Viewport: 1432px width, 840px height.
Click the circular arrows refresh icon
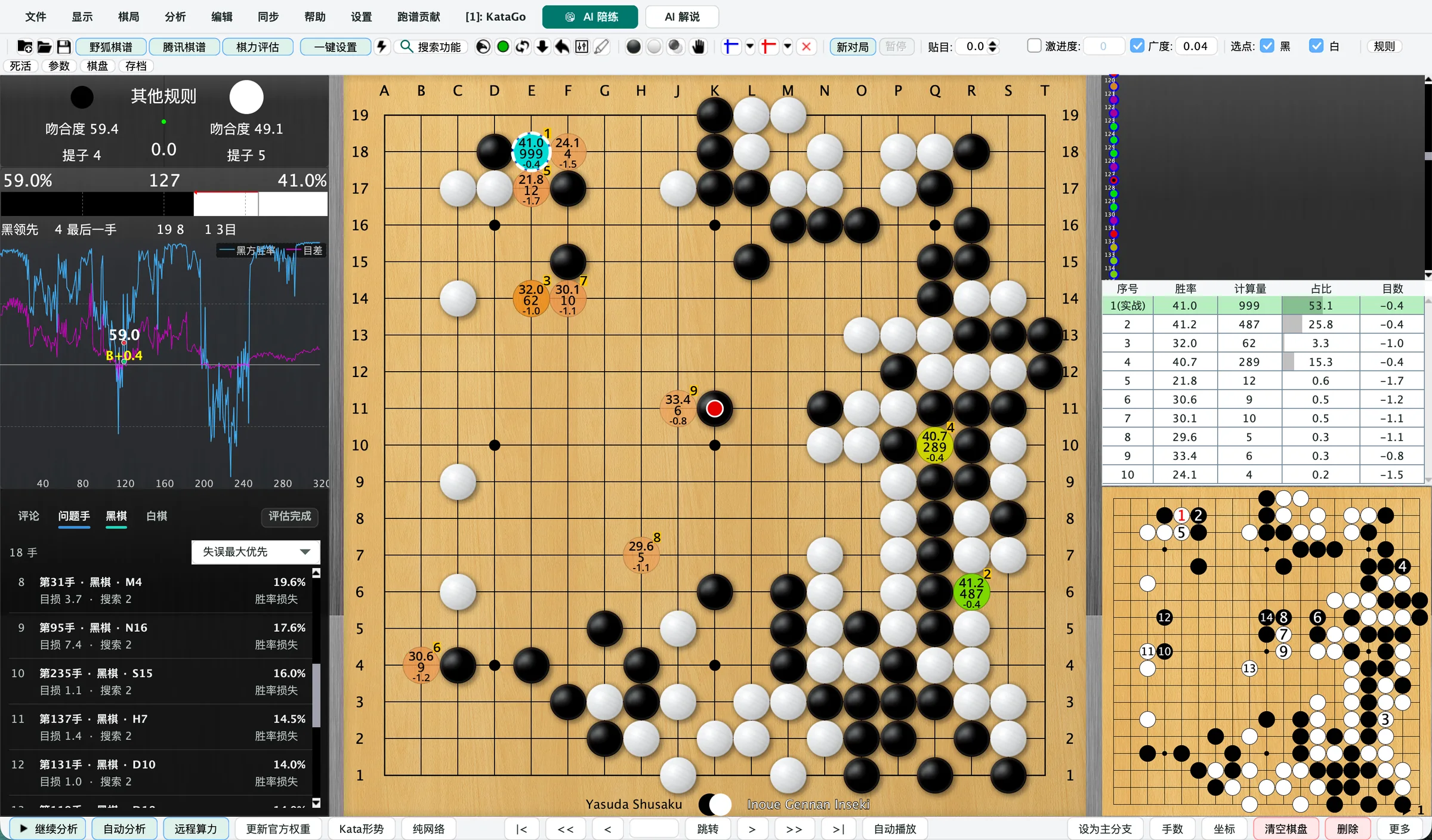[x=523, y=47]
